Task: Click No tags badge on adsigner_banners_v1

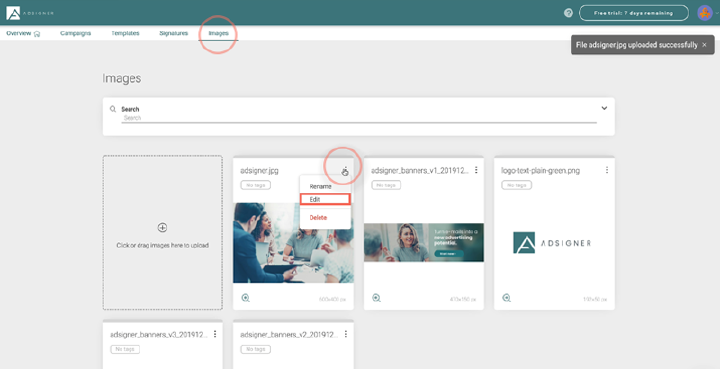Action: 386,185
